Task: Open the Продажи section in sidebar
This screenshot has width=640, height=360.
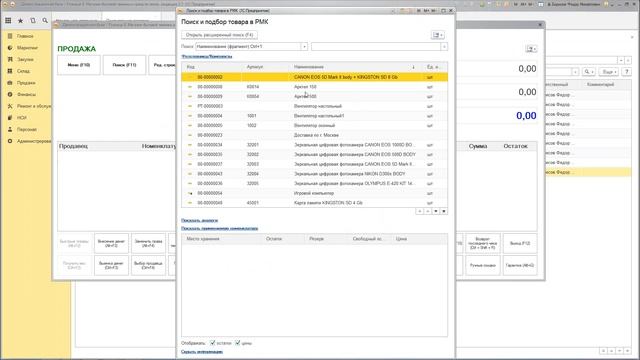Action: pos(26,83)
